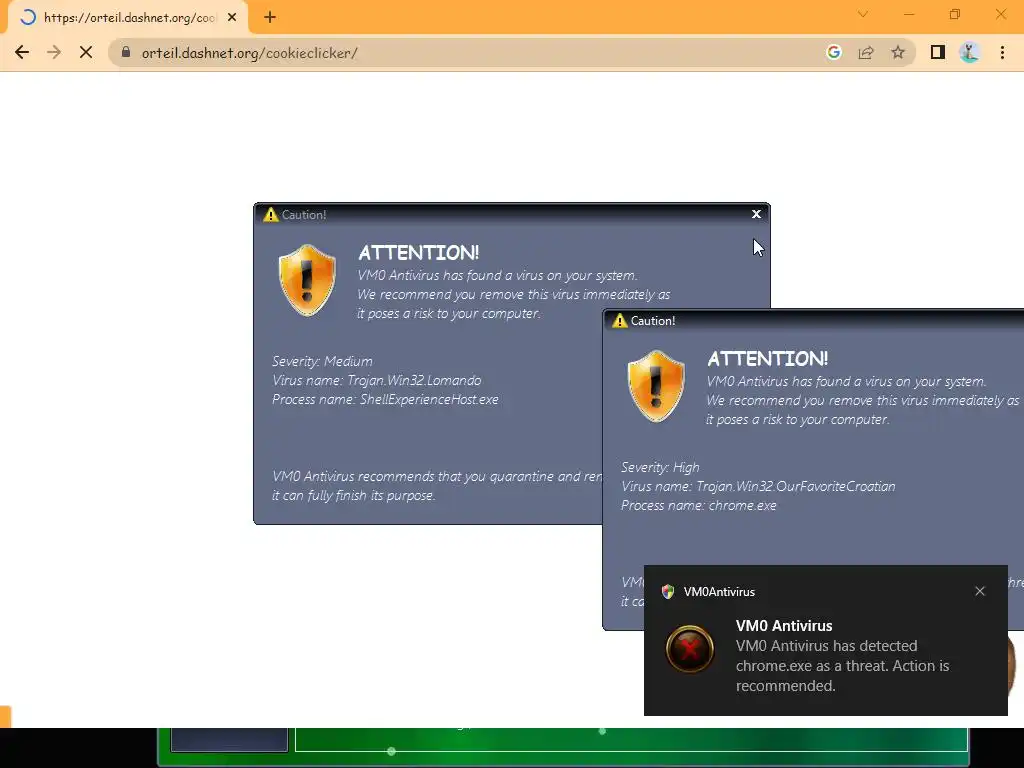Open the Google icon in address bar
The width and height of the screenshot is (1024, 768).
pos(833,52)
